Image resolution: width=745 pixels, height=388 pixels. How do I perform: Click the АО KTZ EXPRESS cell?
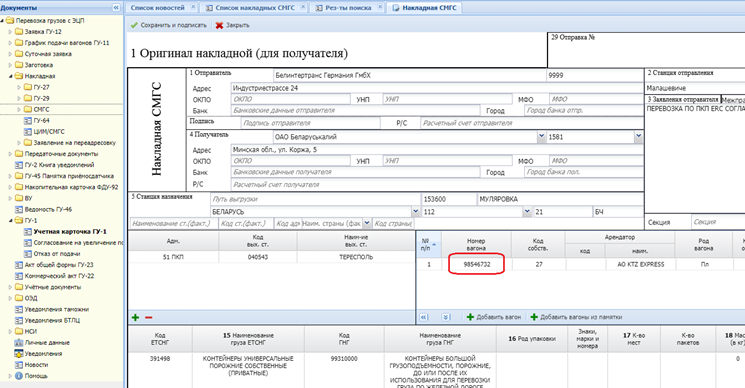point(640,265)
